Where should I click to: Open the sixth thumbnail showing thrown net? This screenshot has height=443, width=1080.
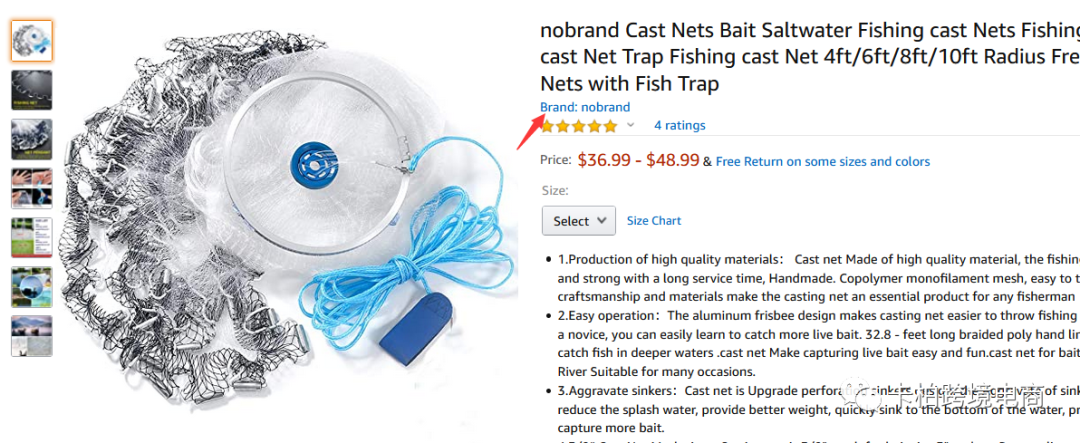[x=32, y=287]
